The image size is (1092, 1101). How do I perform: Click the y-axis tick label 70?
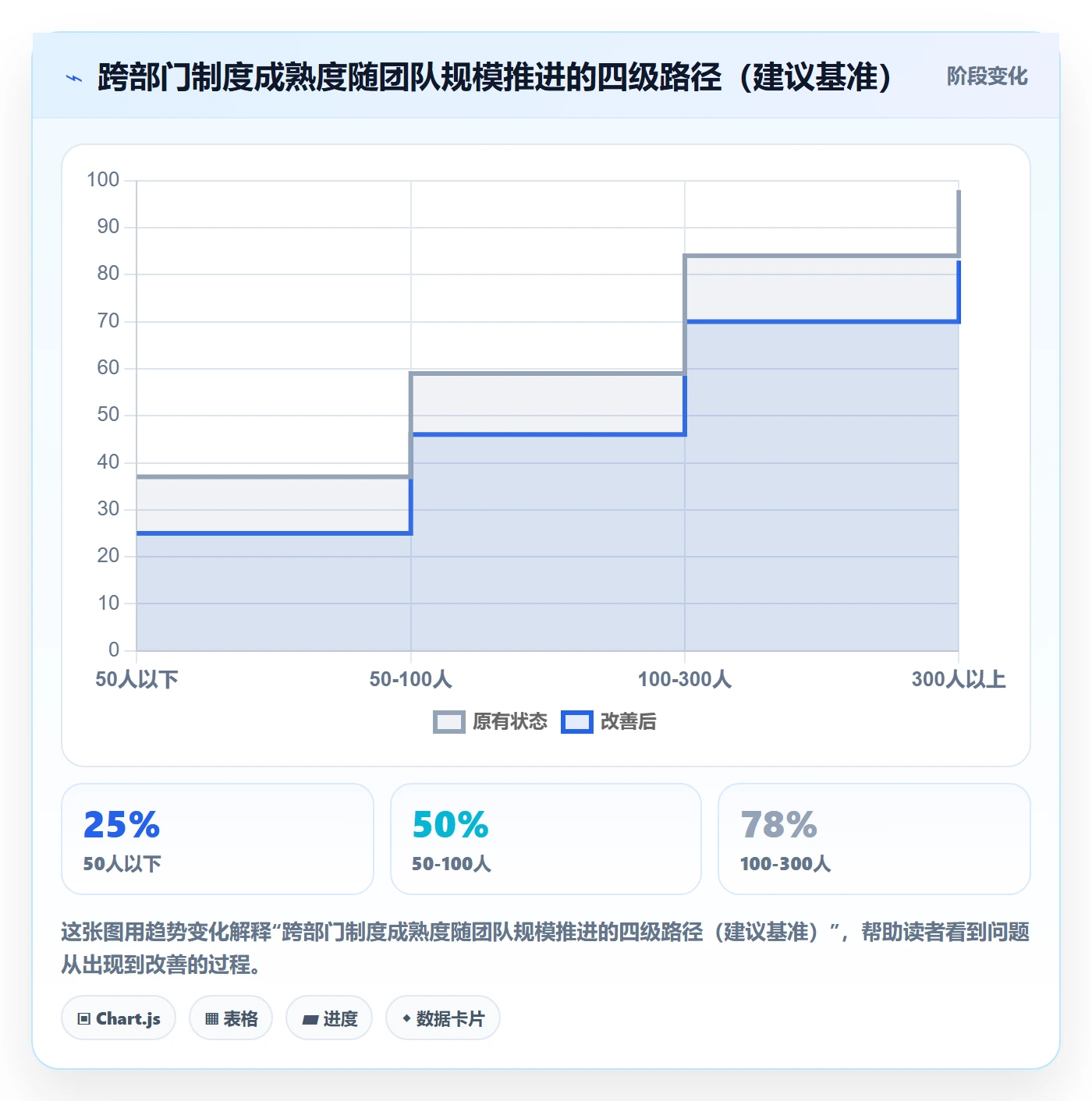click(x=108, y=321)
